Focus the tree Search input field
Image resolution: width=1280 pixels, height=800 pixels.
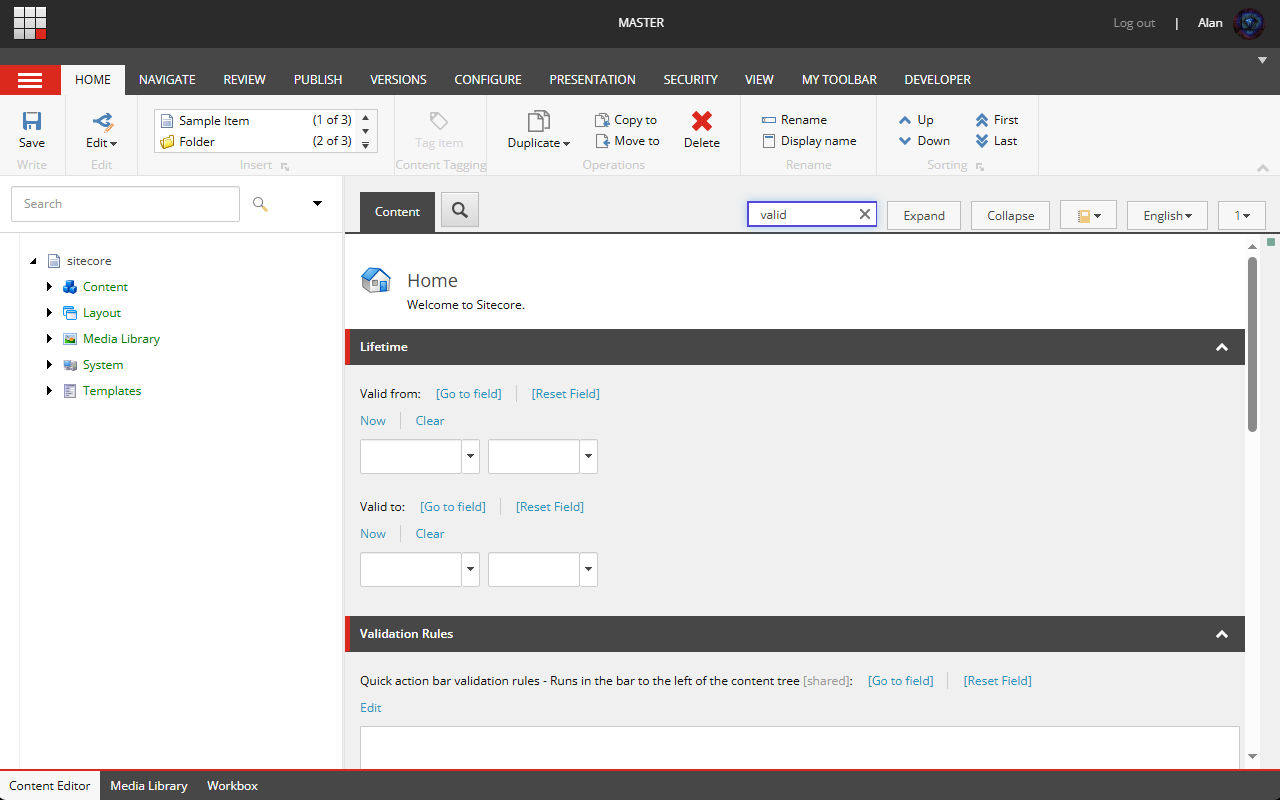point(125,204)
